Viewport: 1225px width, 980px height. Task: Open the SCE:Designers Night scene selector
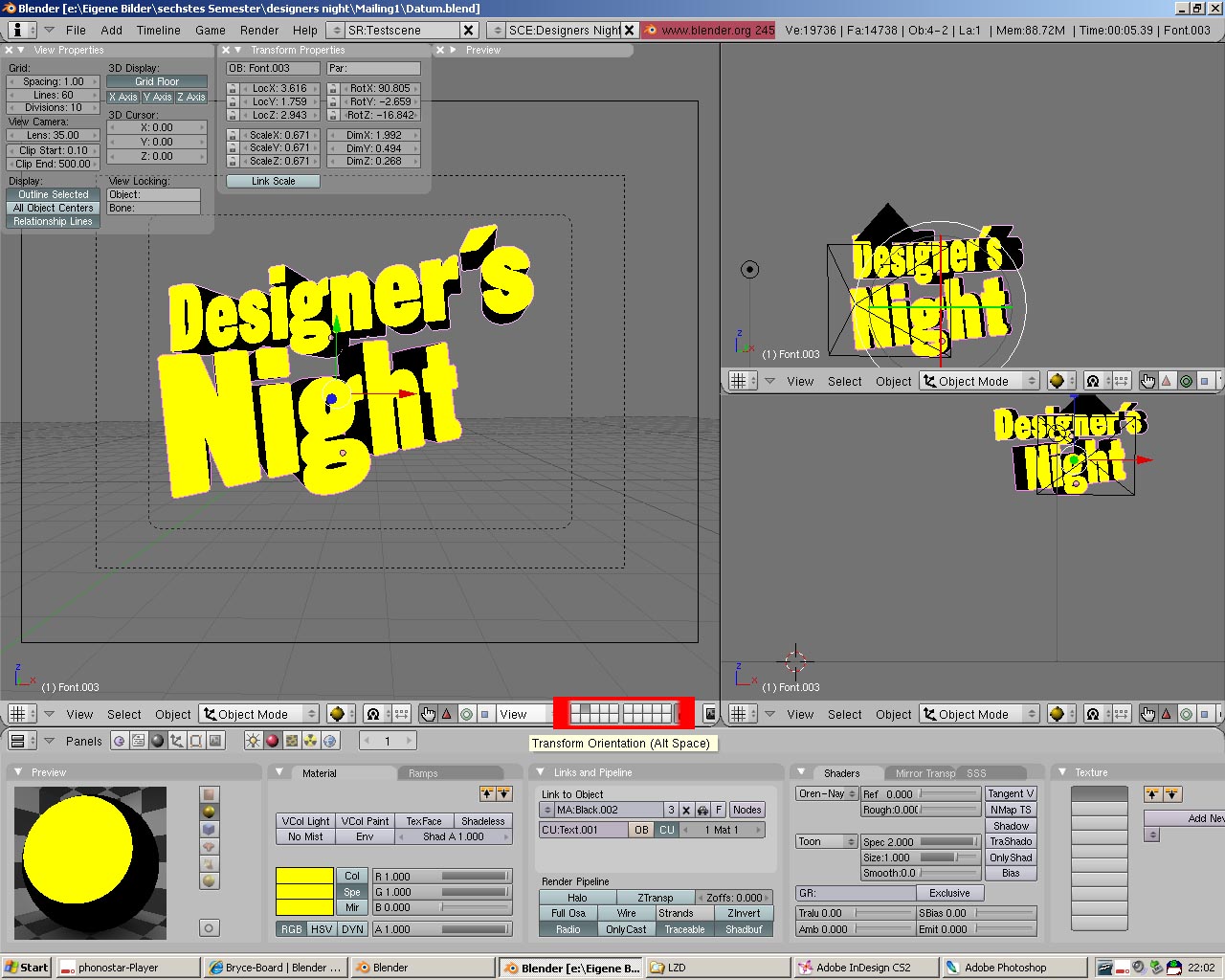pos(498,31)
